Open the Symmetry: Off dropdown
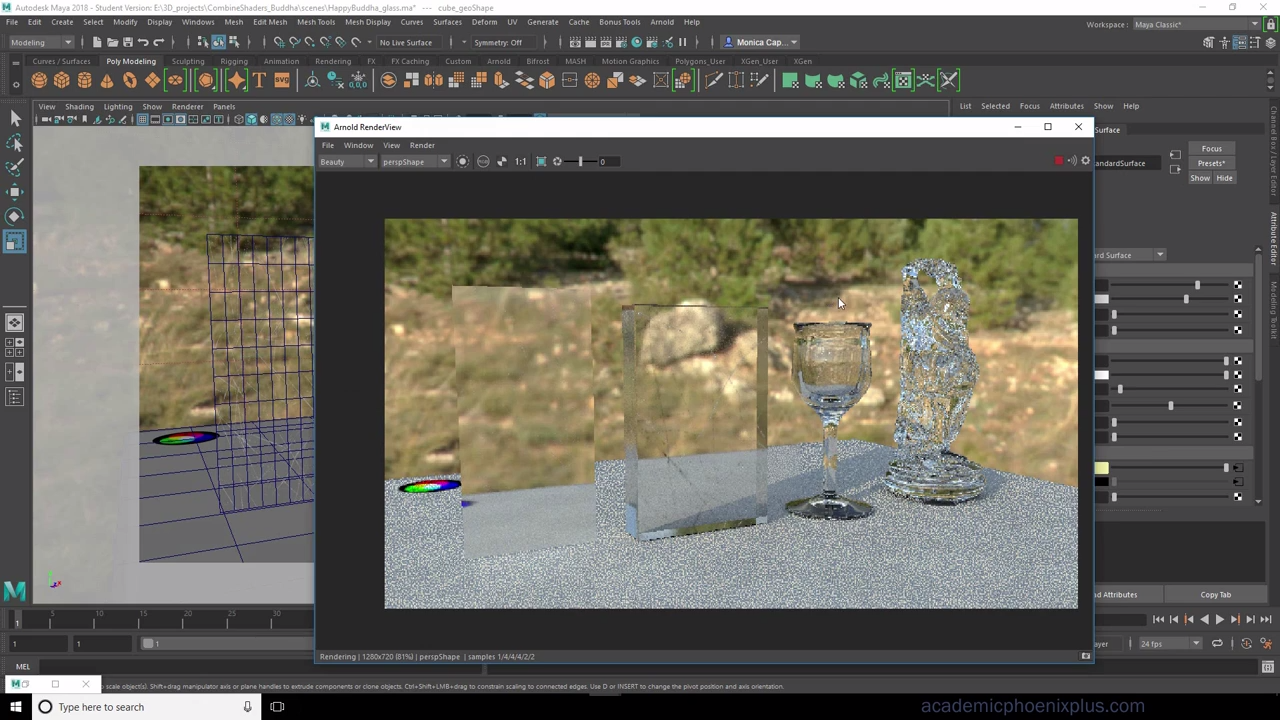The height and width of the screenshot is (720, 1280). (x=503, y=42)
